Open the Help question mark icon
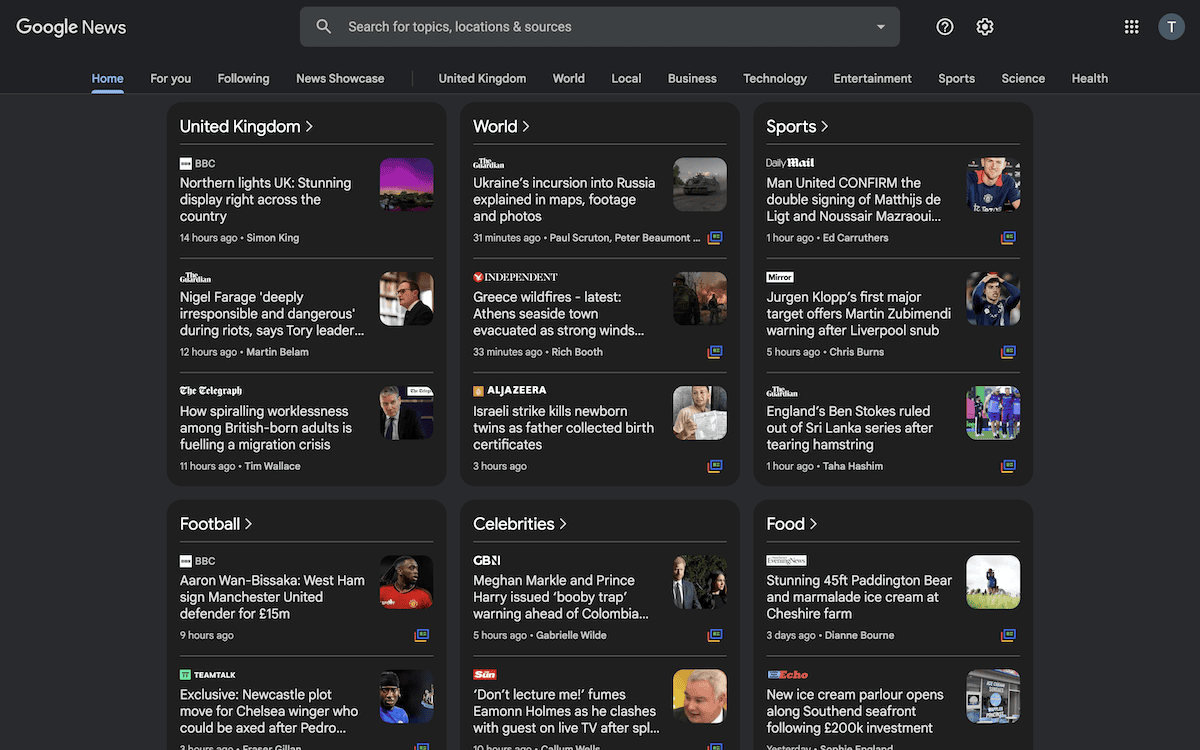The image size is (1200, 750). [x=945, y=27]
